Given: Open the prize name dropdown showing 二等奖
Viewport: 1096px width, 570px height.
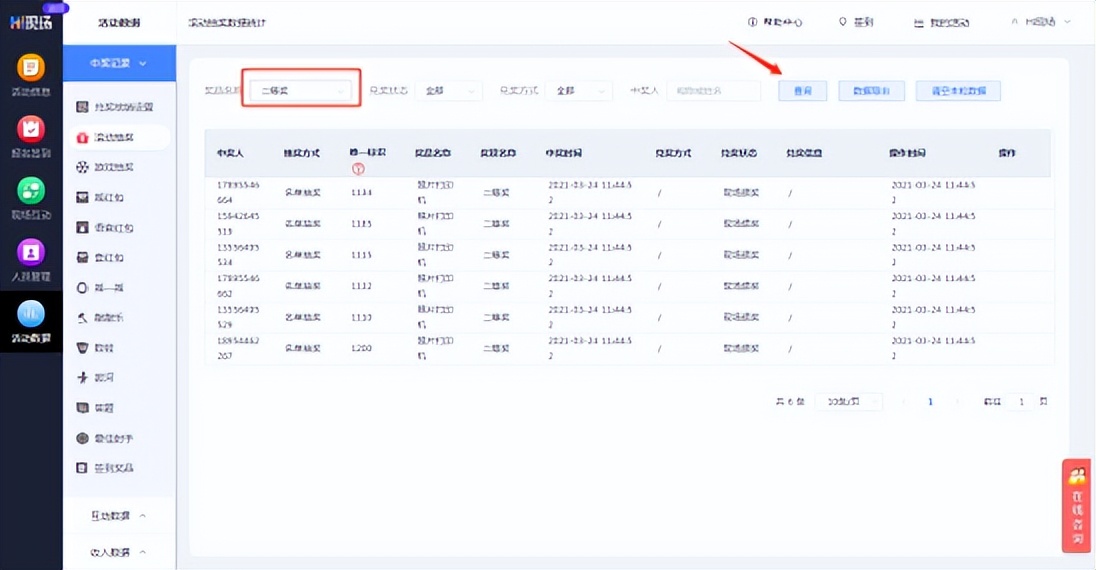Looking at the screenshot, I should [x=301, y=91].
